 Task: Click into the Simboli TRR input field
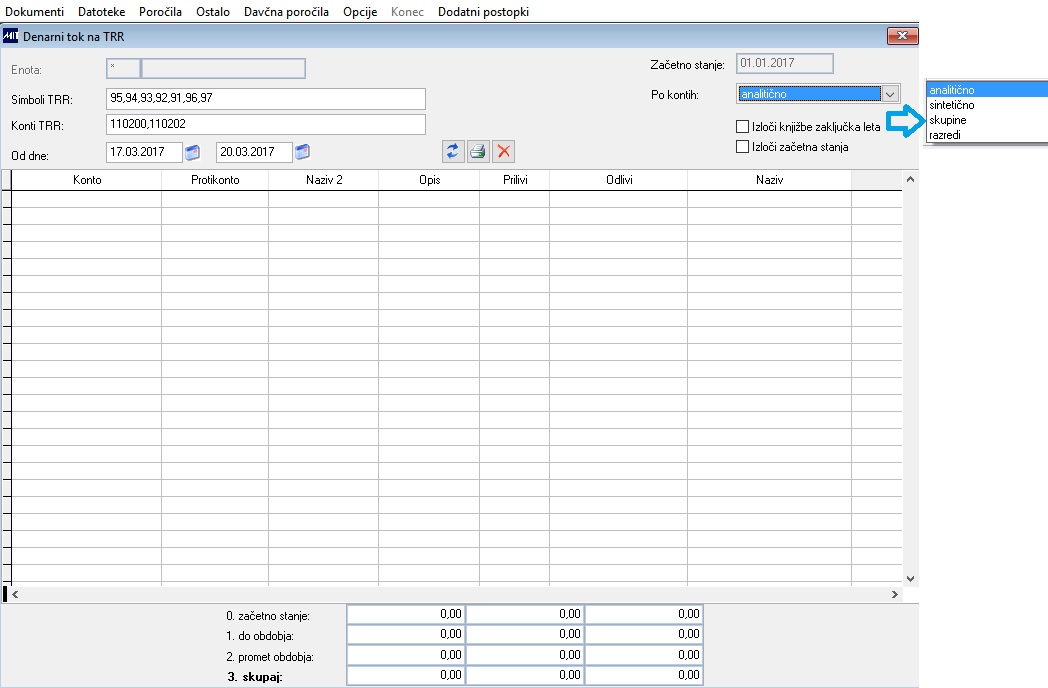265,98
